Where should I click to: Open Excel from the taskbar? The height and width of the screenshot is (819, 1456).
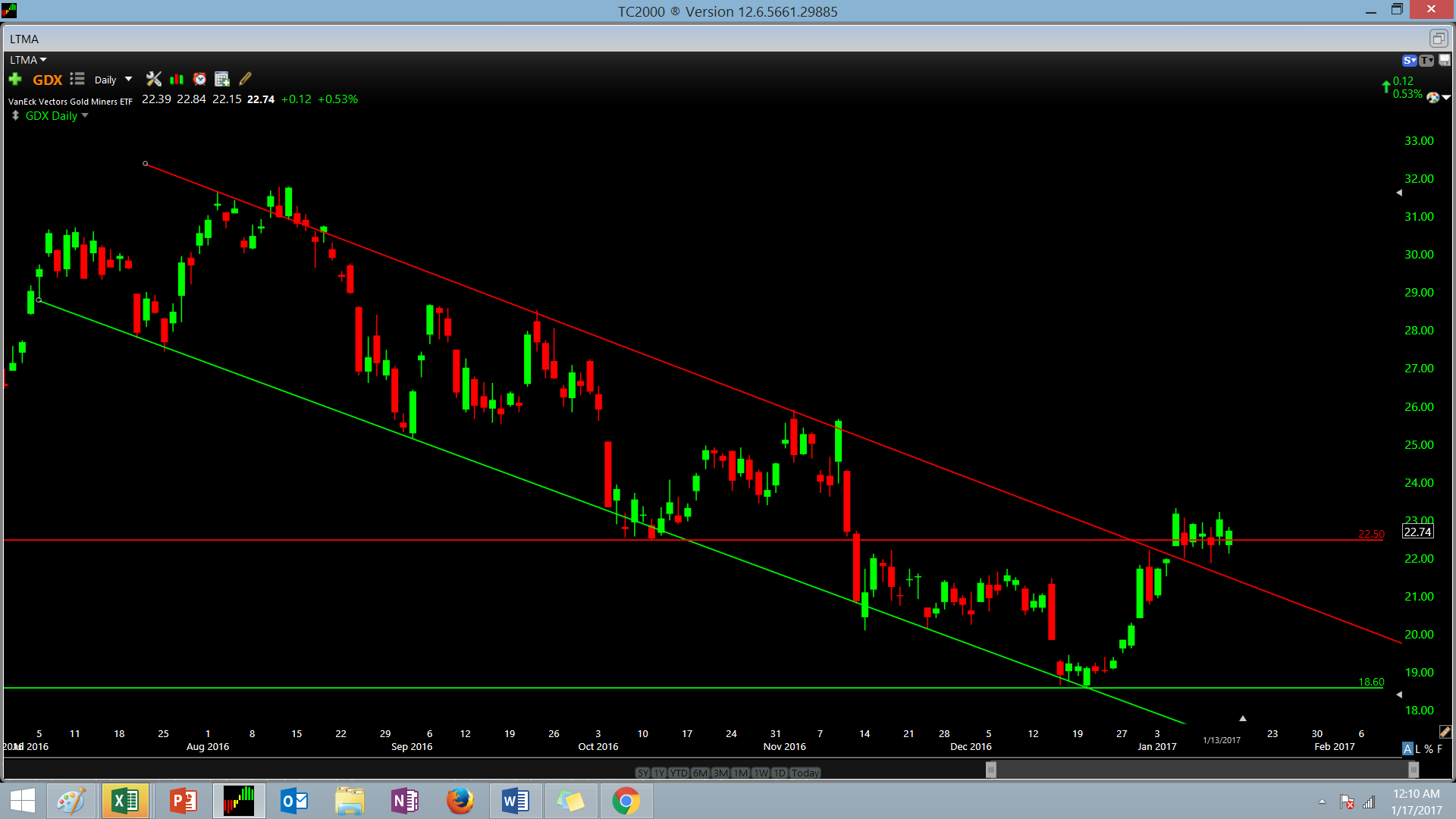[x=125, y=801]
